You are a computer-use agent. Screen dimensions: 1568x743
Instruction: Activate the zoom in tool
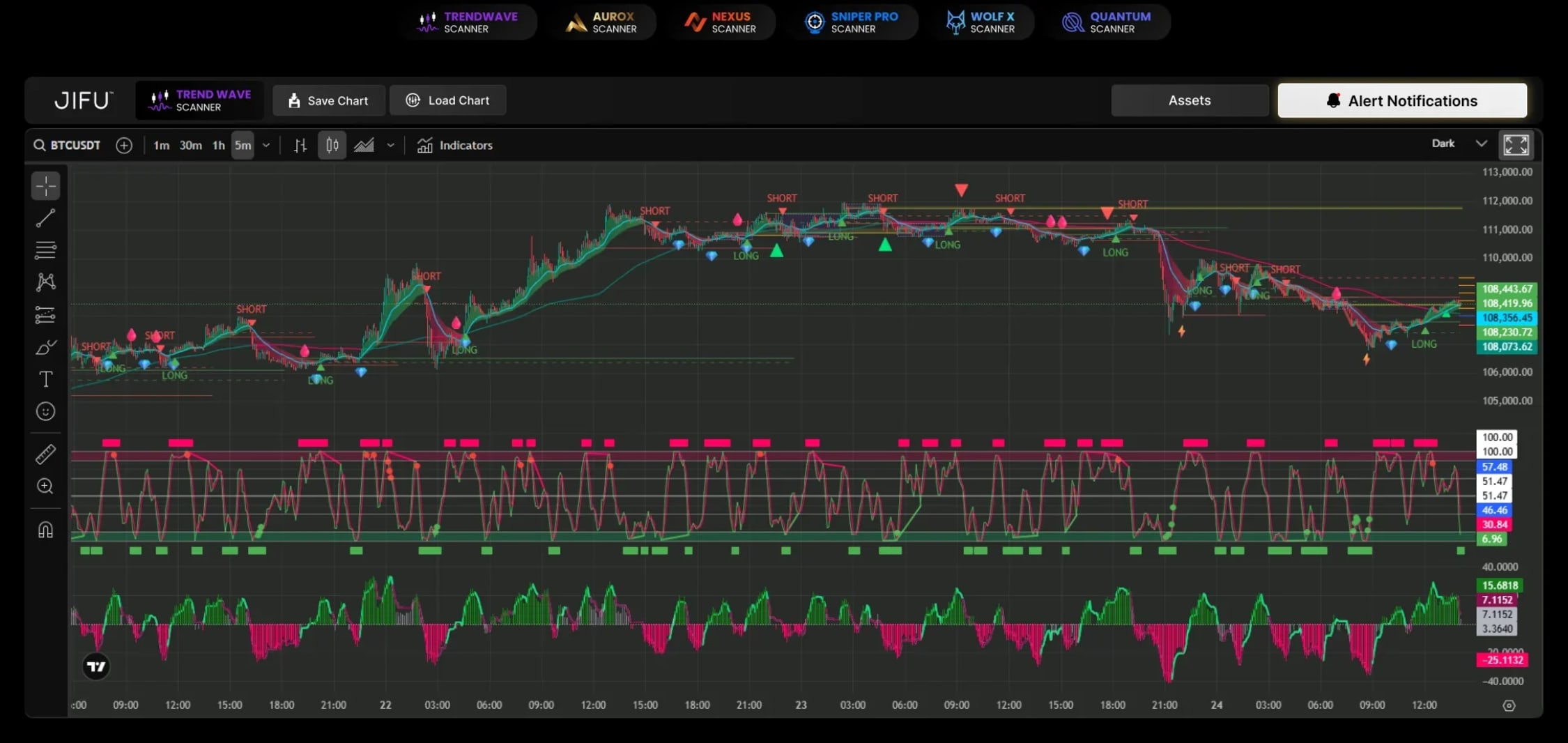pos(46,487)
